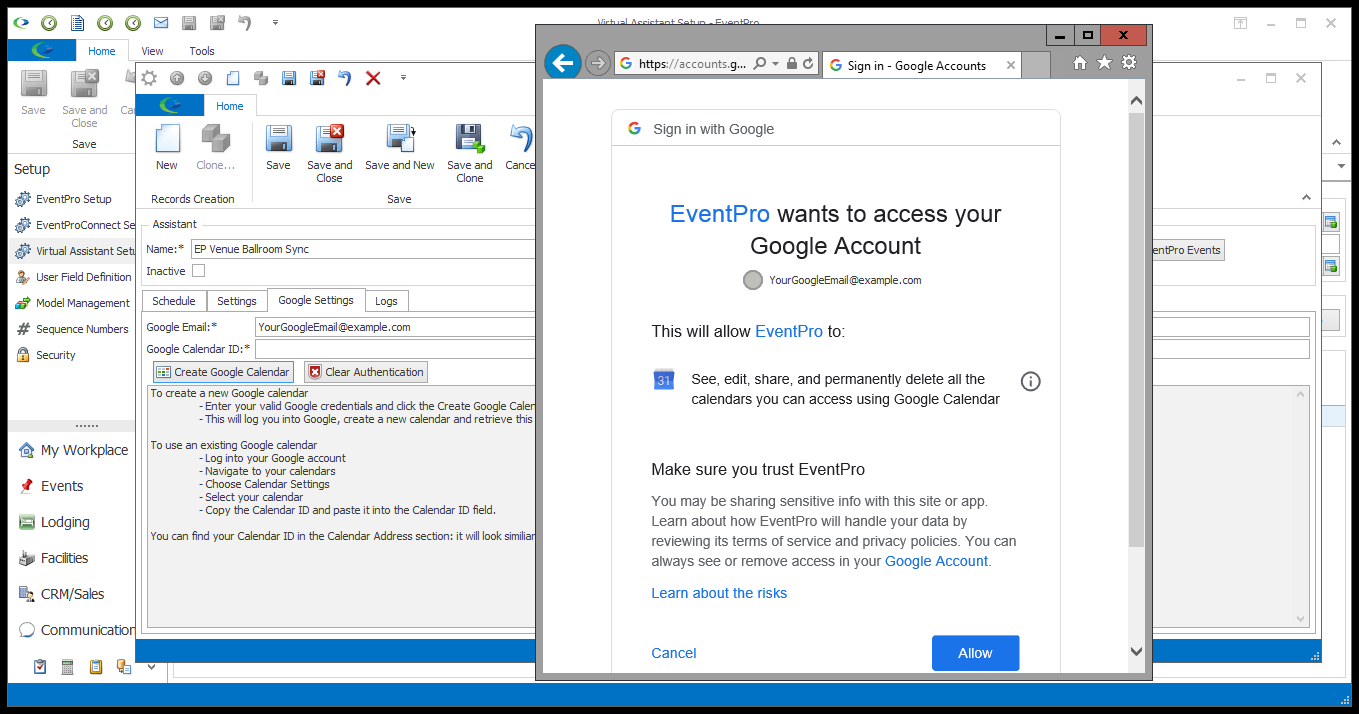The width and height of the screenshot is (1359, 714).
Task: Collapse the assistant window ribbon chevron
Action: pyautogui.click(x=1306, y=198)
